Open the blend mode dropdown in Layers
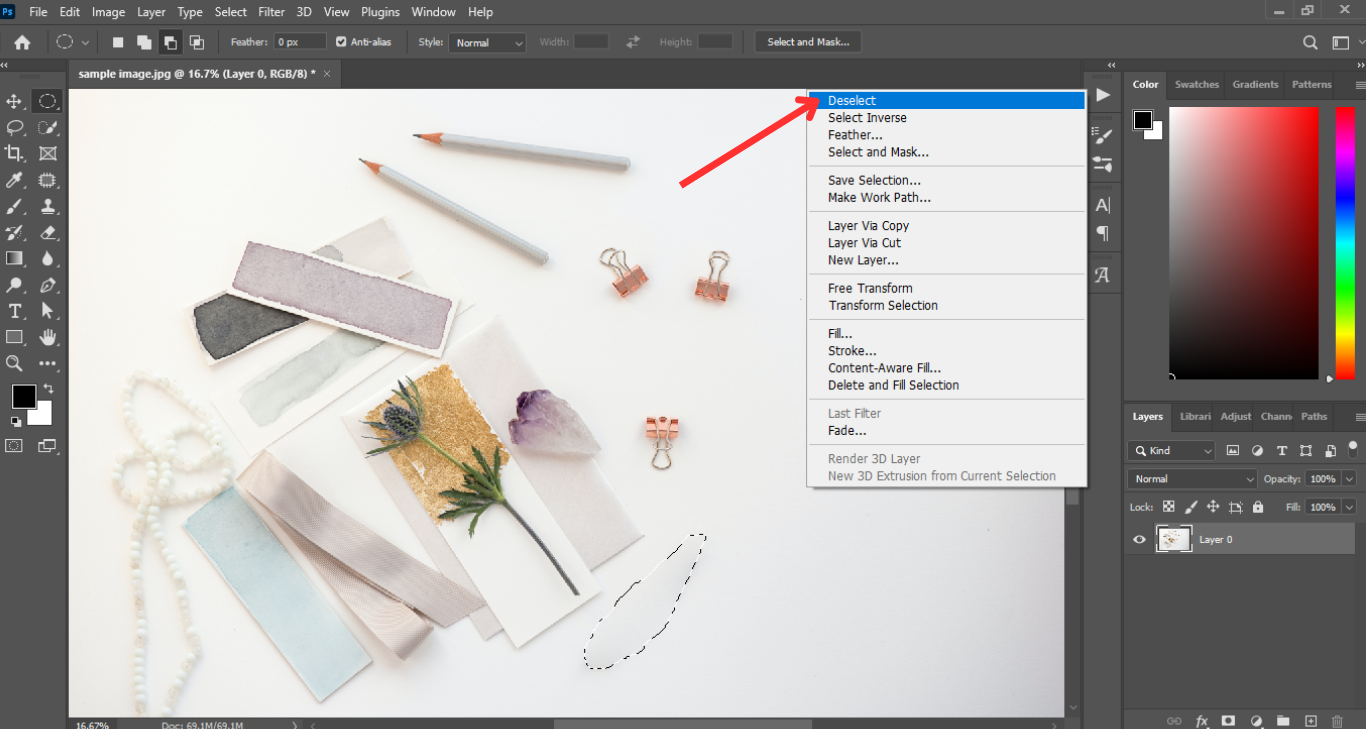The width and height of the screenshot is (1366, 729). 1192,479
